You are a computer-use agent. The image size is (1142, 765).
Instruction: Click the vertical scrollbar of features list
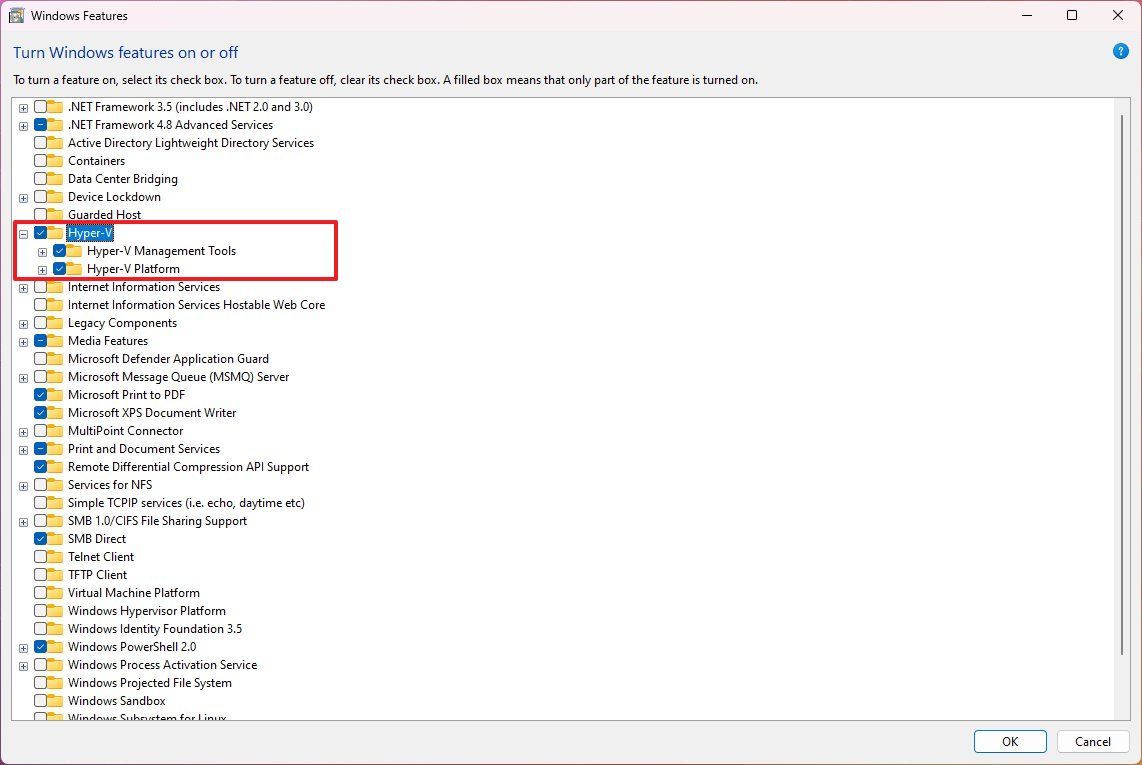click(x=1122, y=384)
